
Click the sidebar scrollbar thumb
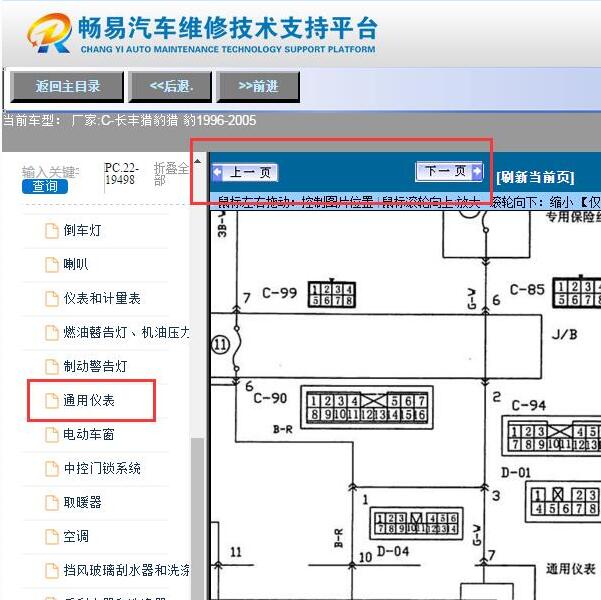click(197, 519)
